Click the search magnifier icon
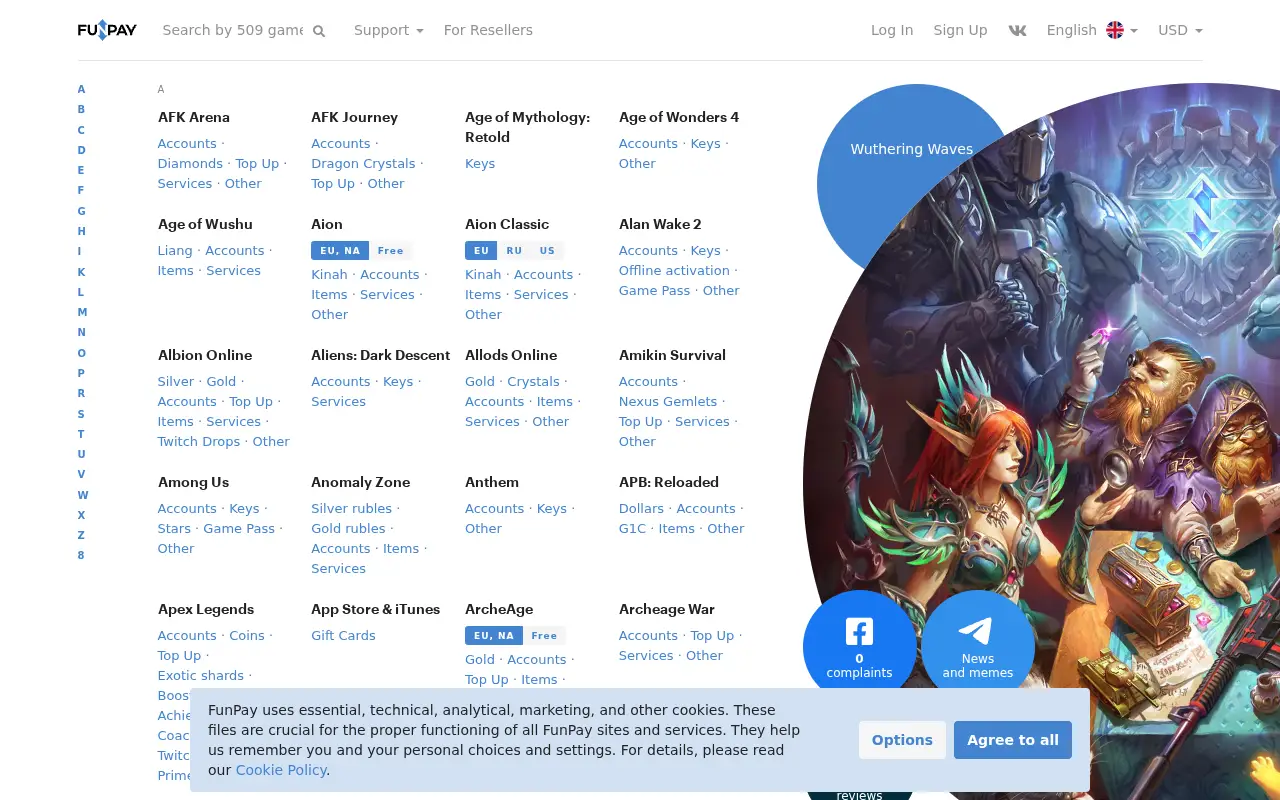Screen dimensions: 1280x800 319,31
